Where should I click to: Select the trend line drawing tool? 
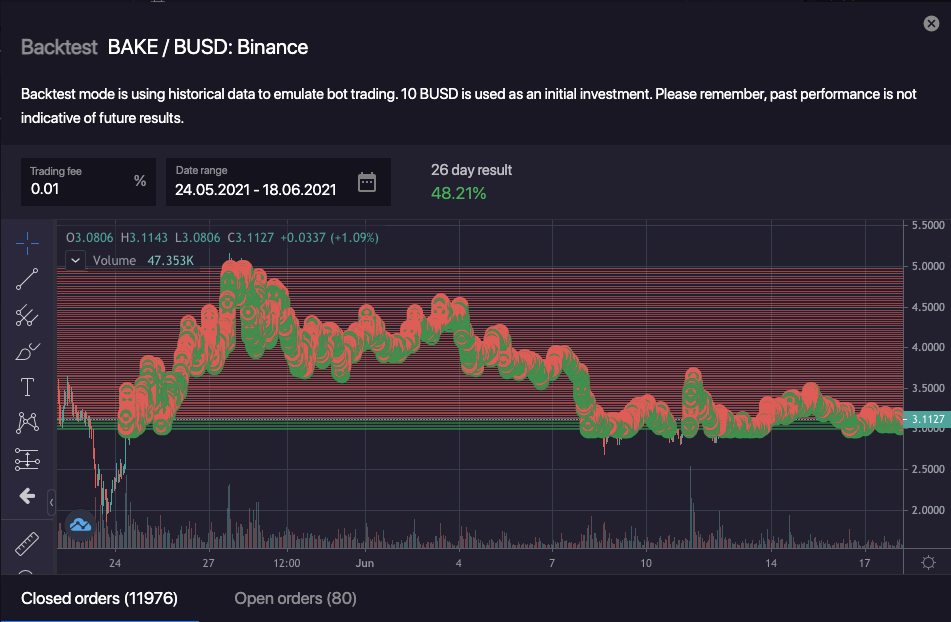27,280
